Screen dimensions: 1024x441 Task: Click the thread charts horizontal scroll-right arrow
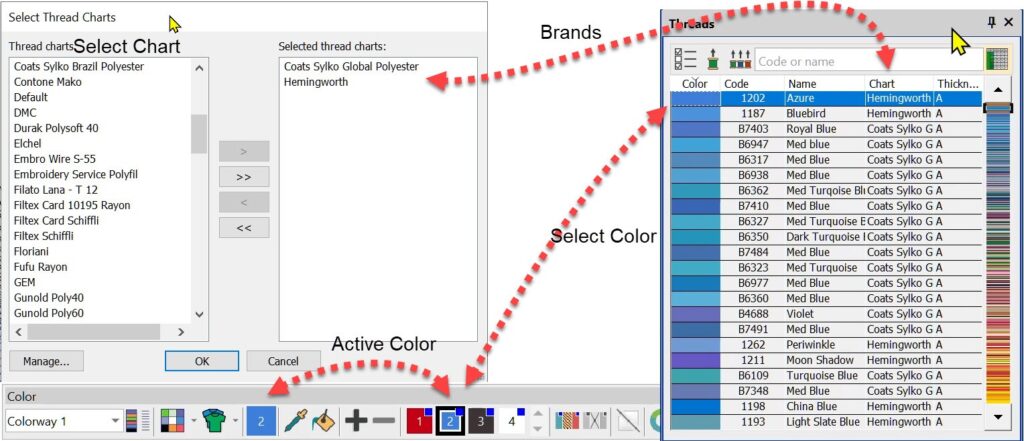coord(181,333)
